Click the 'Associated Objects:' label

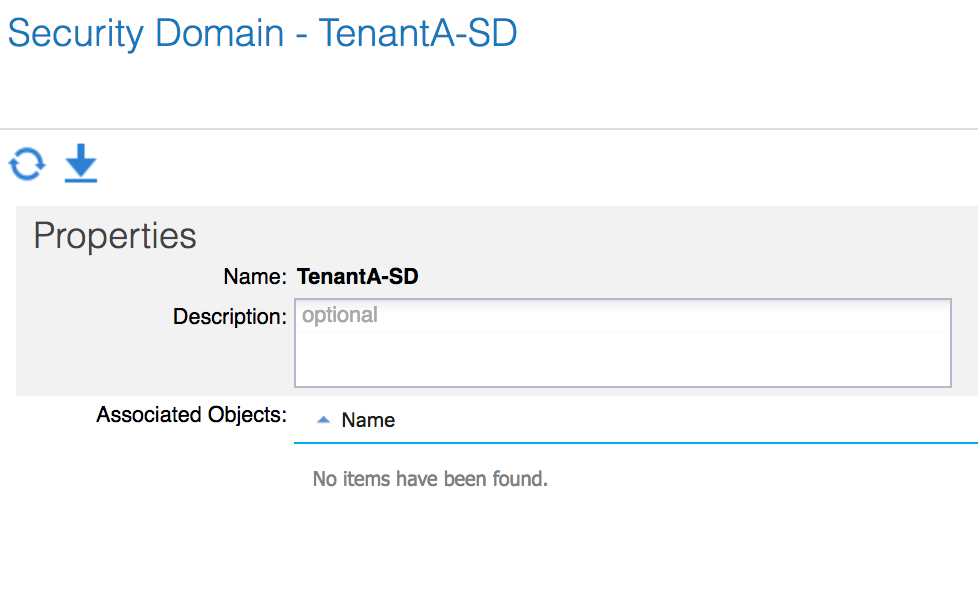coord(191,414)
